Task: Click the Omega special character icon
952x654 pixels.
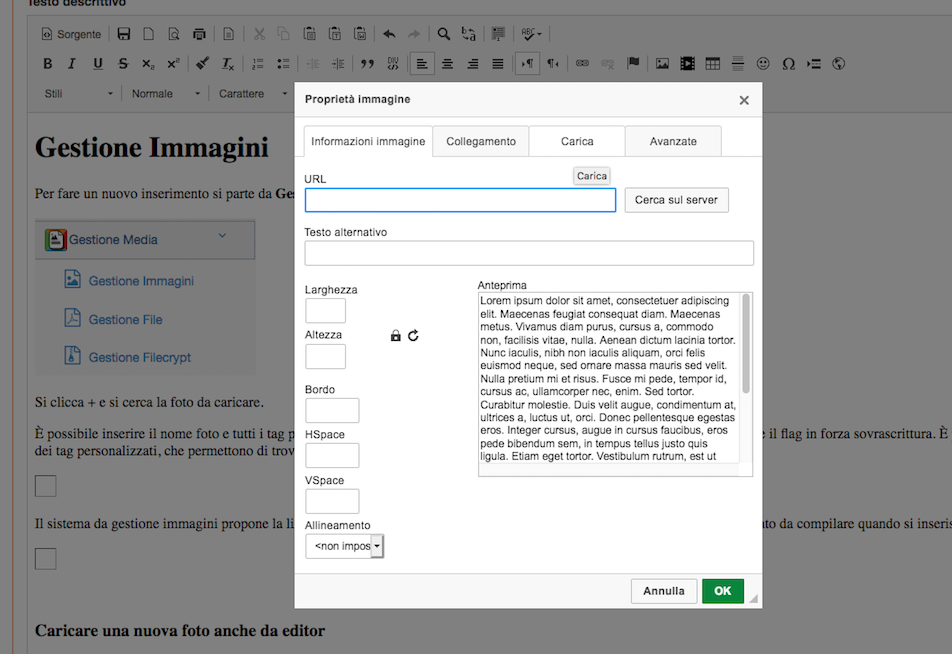Action: tap(788, 64)
